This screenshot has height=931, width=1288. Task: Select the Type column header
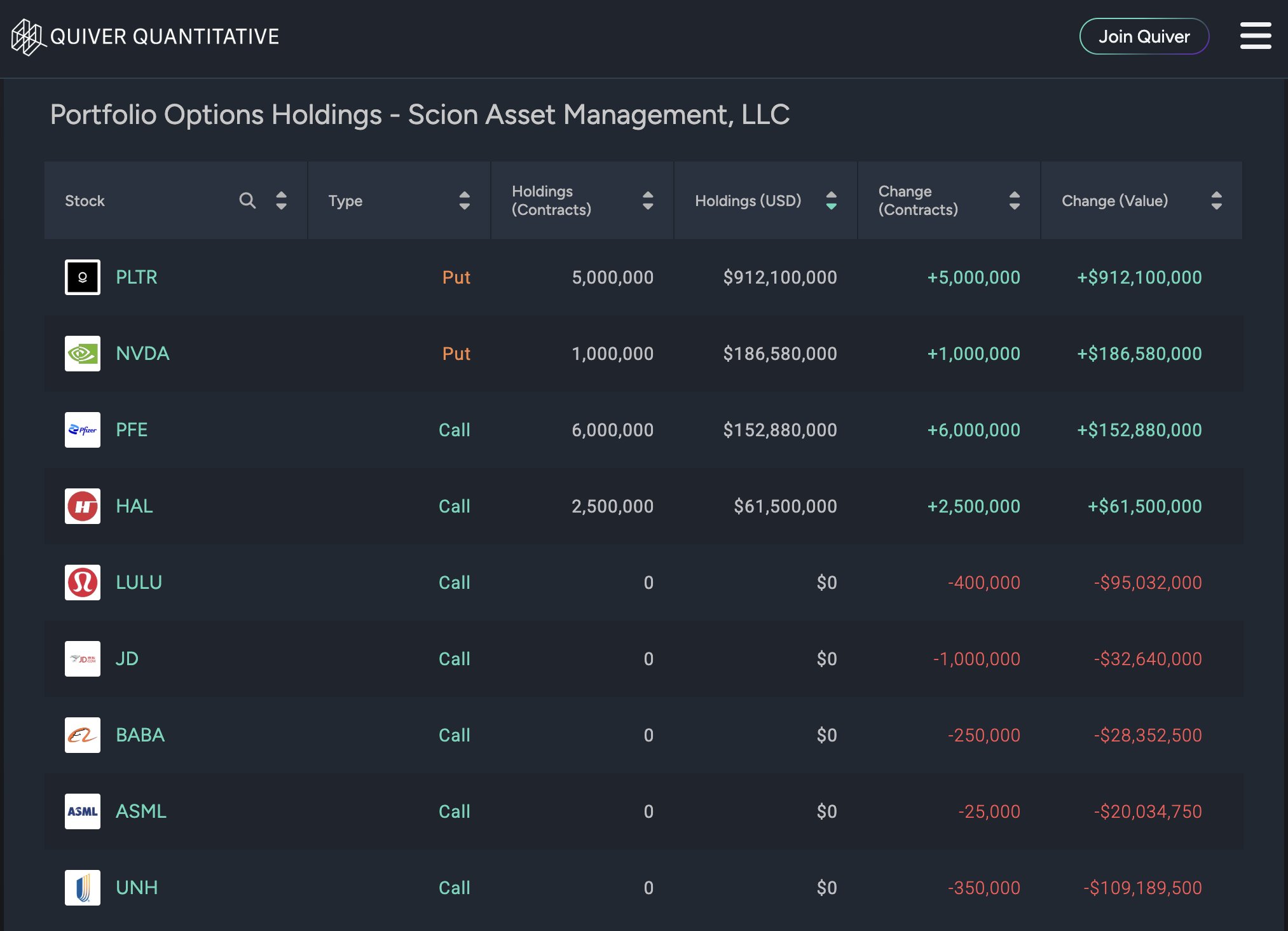[x=346, y=200]
